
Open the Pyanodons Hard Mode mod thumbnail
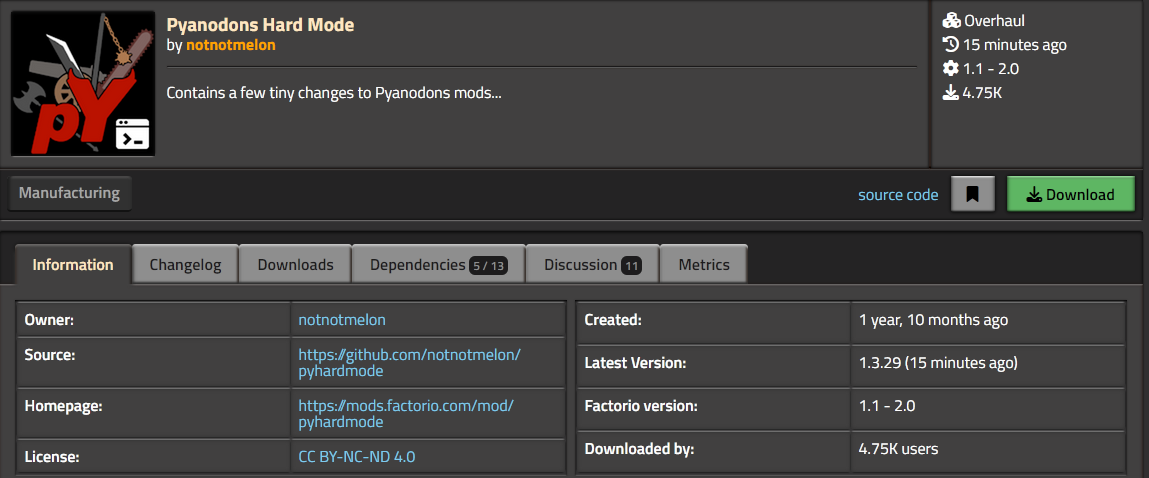click(83, 84)
